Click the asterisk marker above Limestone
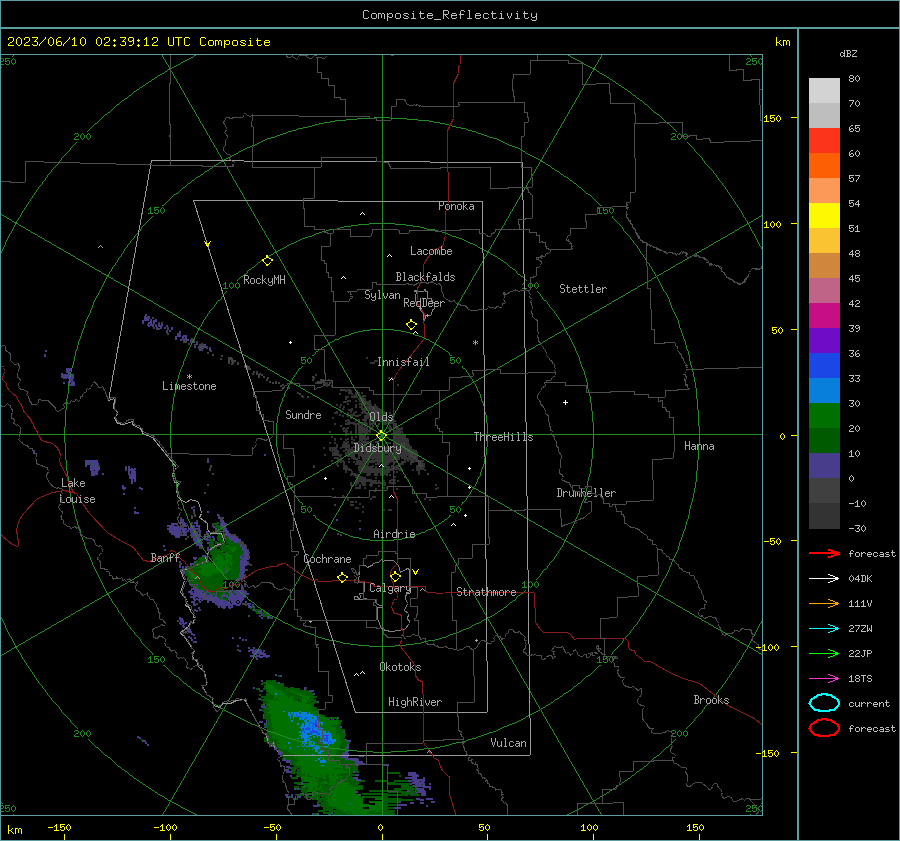The height and width of the screenshot is (841, 900). pos(189,377)
